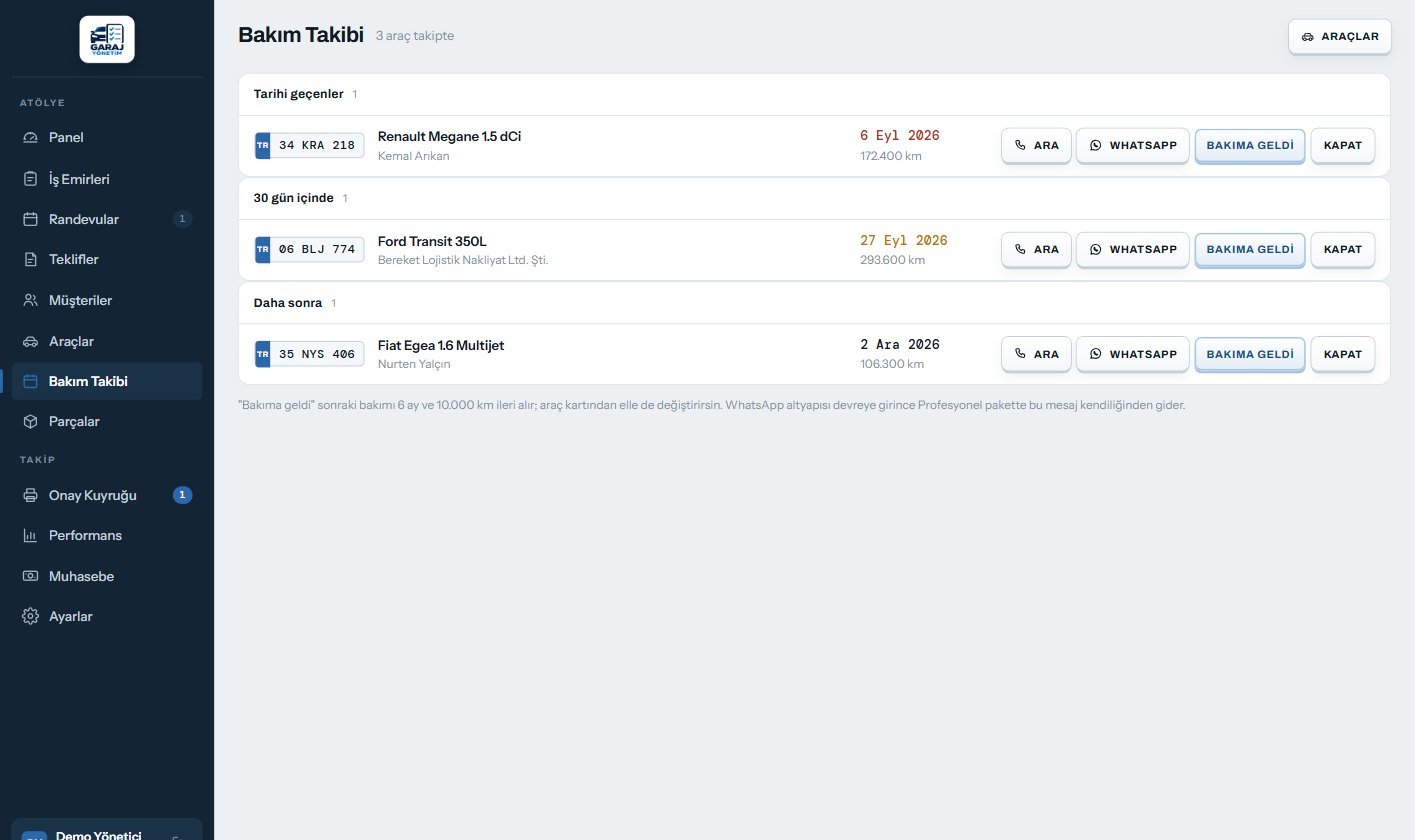Open the Randevular menu item
This screenshot has height=840, width=1415.
pyautogui.click(x=107, y=219)
